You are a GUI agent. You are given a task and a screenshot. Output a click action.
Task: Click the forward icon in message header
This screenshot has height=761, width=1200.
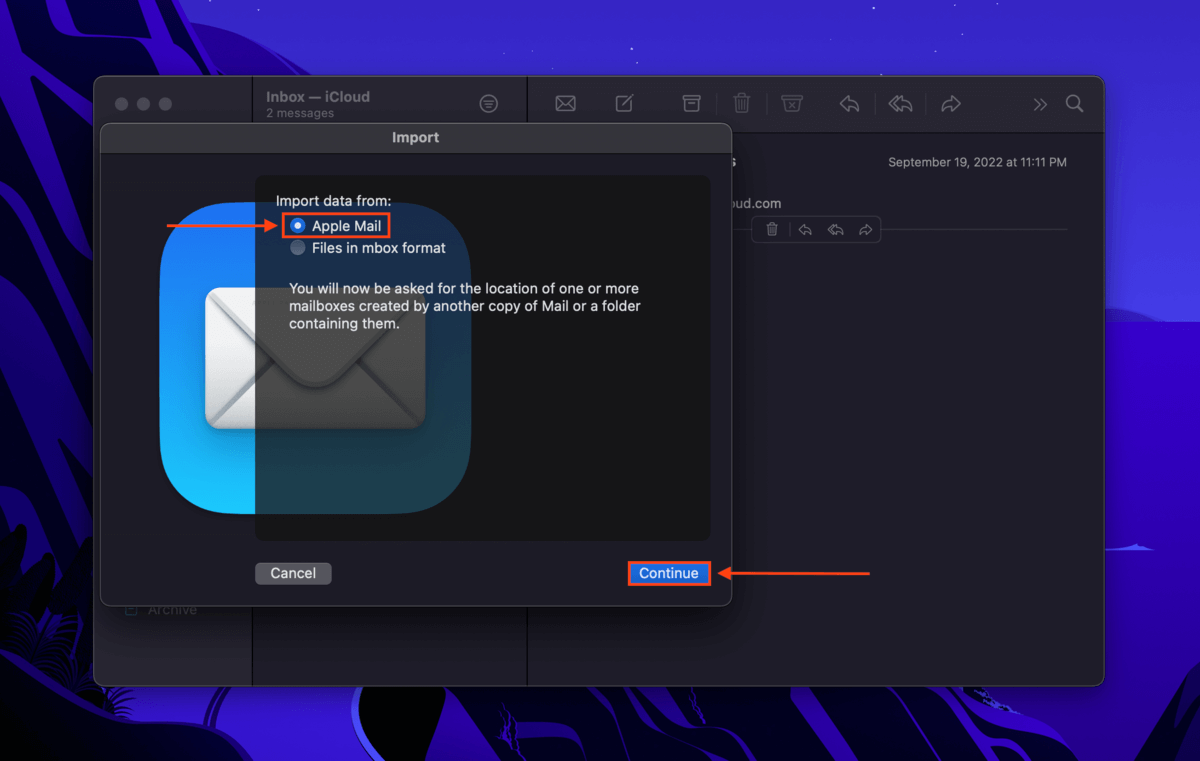point(865,230)
